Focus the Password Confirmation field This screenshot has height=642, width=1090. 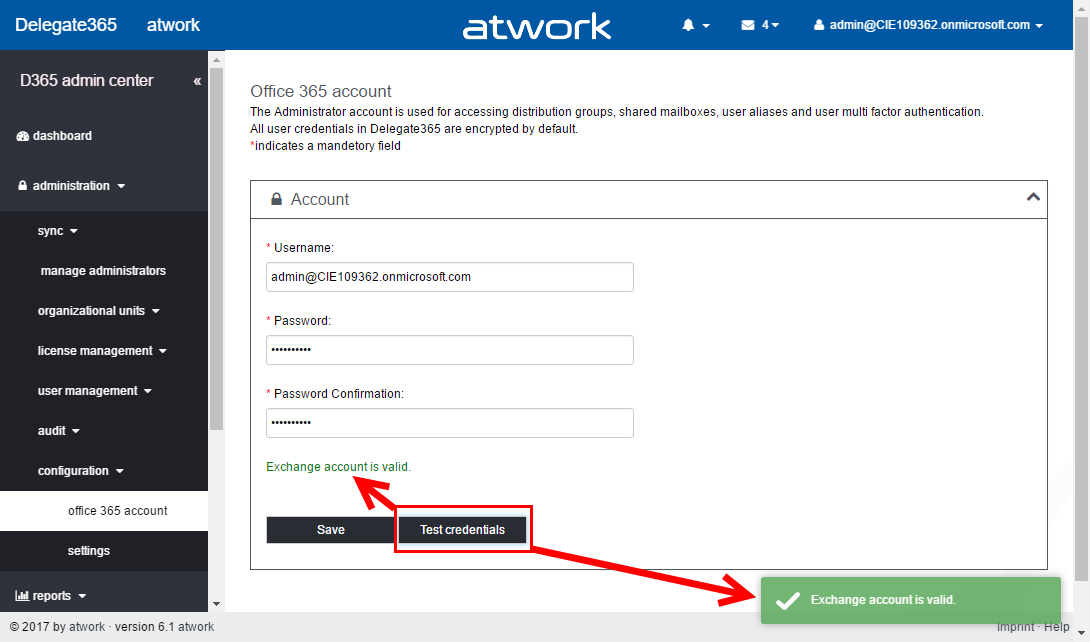click(x=450, y=423)
